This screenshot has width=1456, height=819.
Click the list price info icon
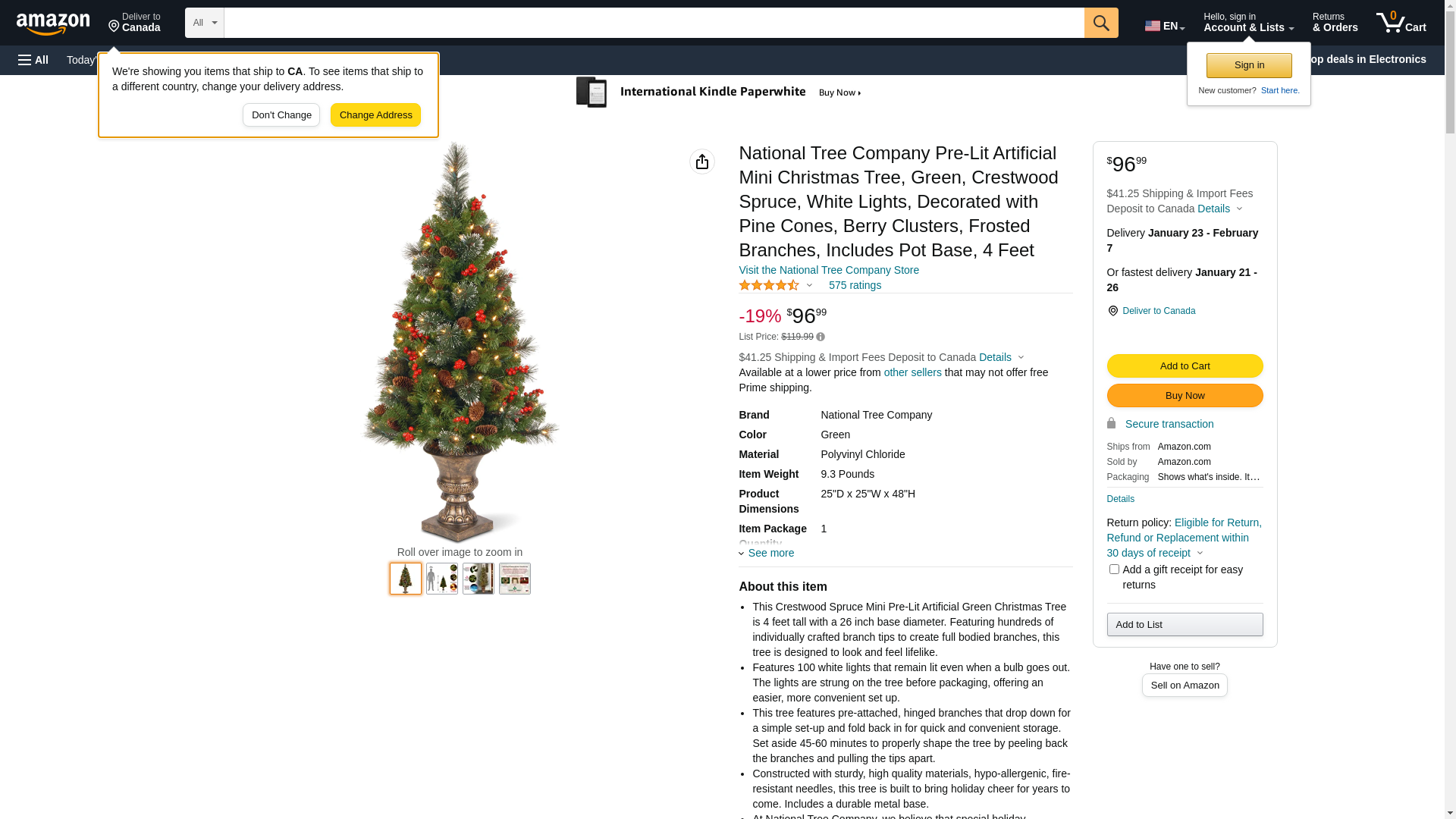pos(821,337)
